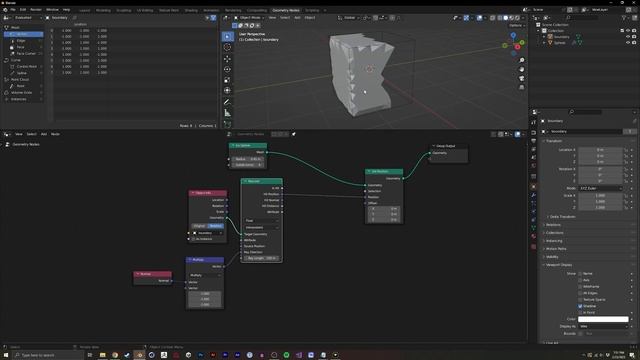Enable the All Edges checkbox
Image resolution: width=640 pixels, height=360 pixels.
[580, 293]
